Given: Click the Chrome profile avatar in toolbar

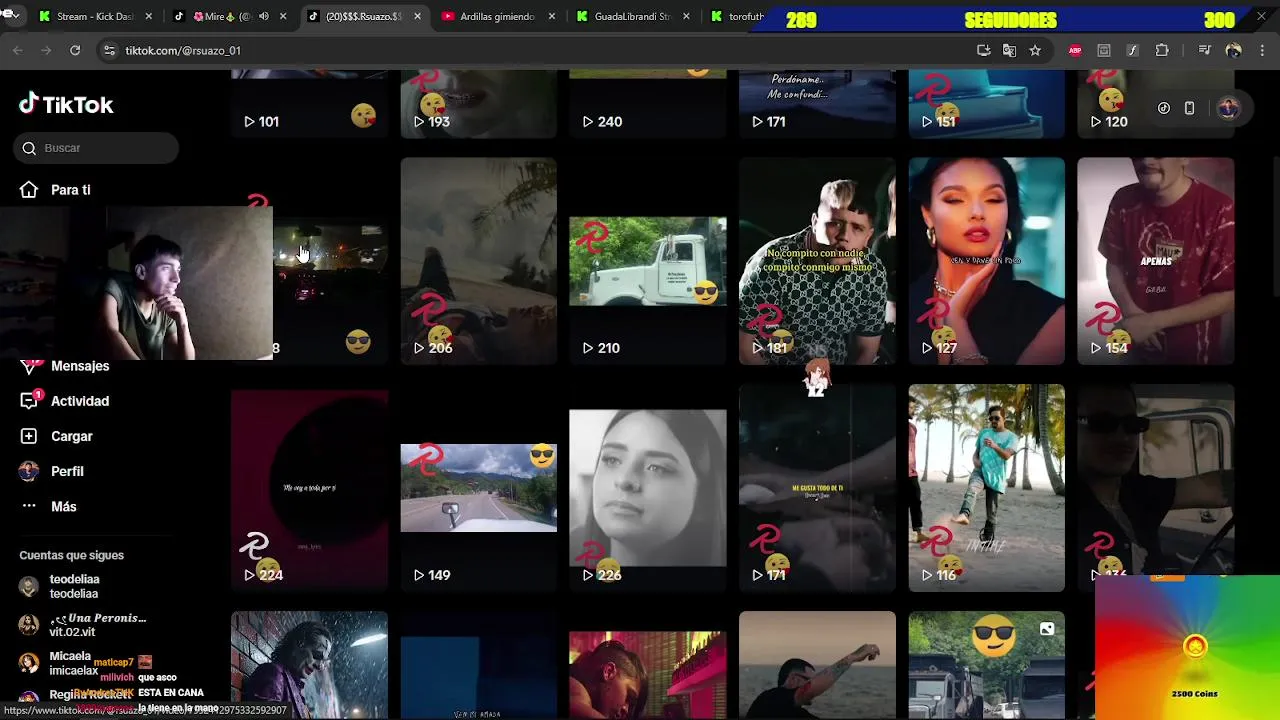Looking at the screenshot, I should pos(1234,50).
